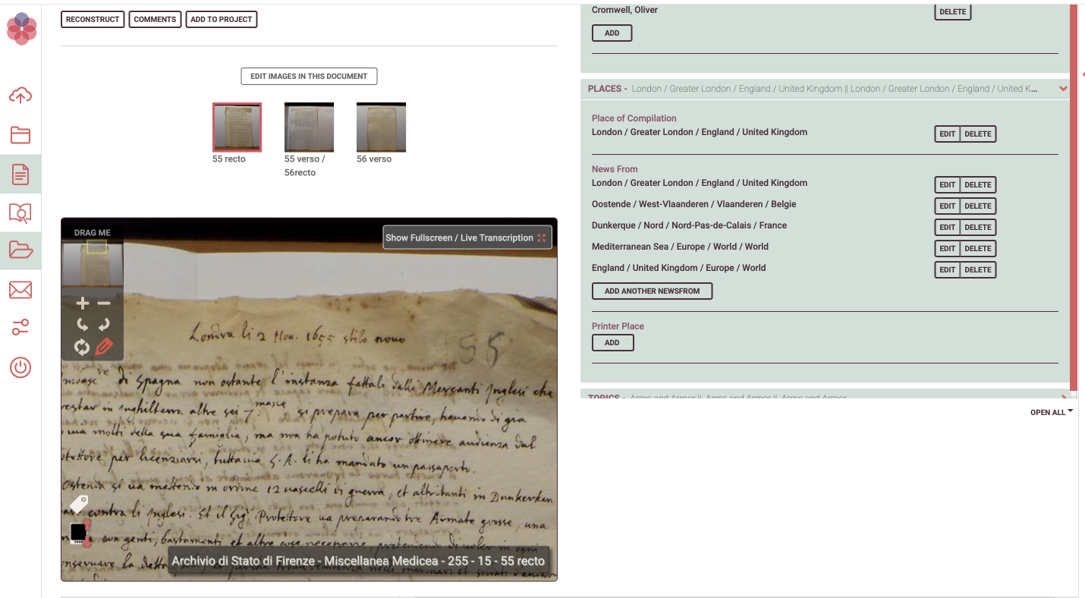Rotate image counterclockwise
Image resolution: width=1085 pixels, height=598 pixels.
(x=82, y=324)
